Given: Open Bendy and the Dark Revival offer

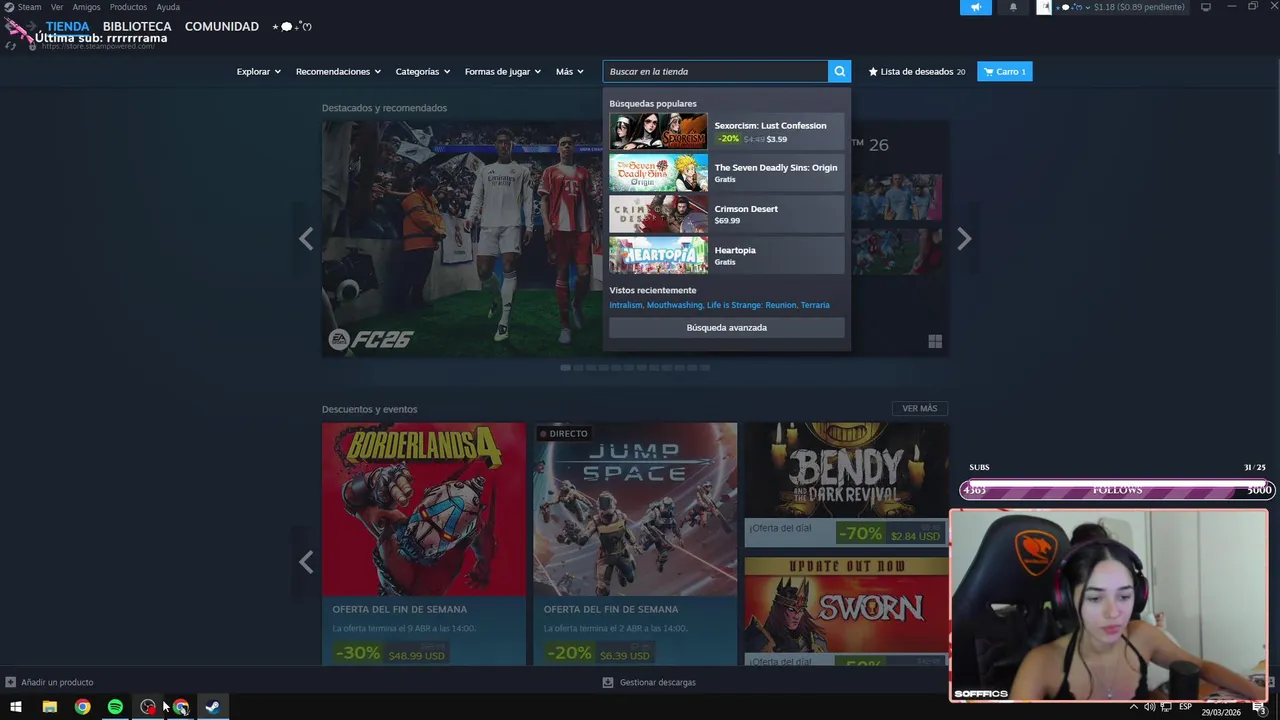Looking at the screenshot, I should point(846,485).
